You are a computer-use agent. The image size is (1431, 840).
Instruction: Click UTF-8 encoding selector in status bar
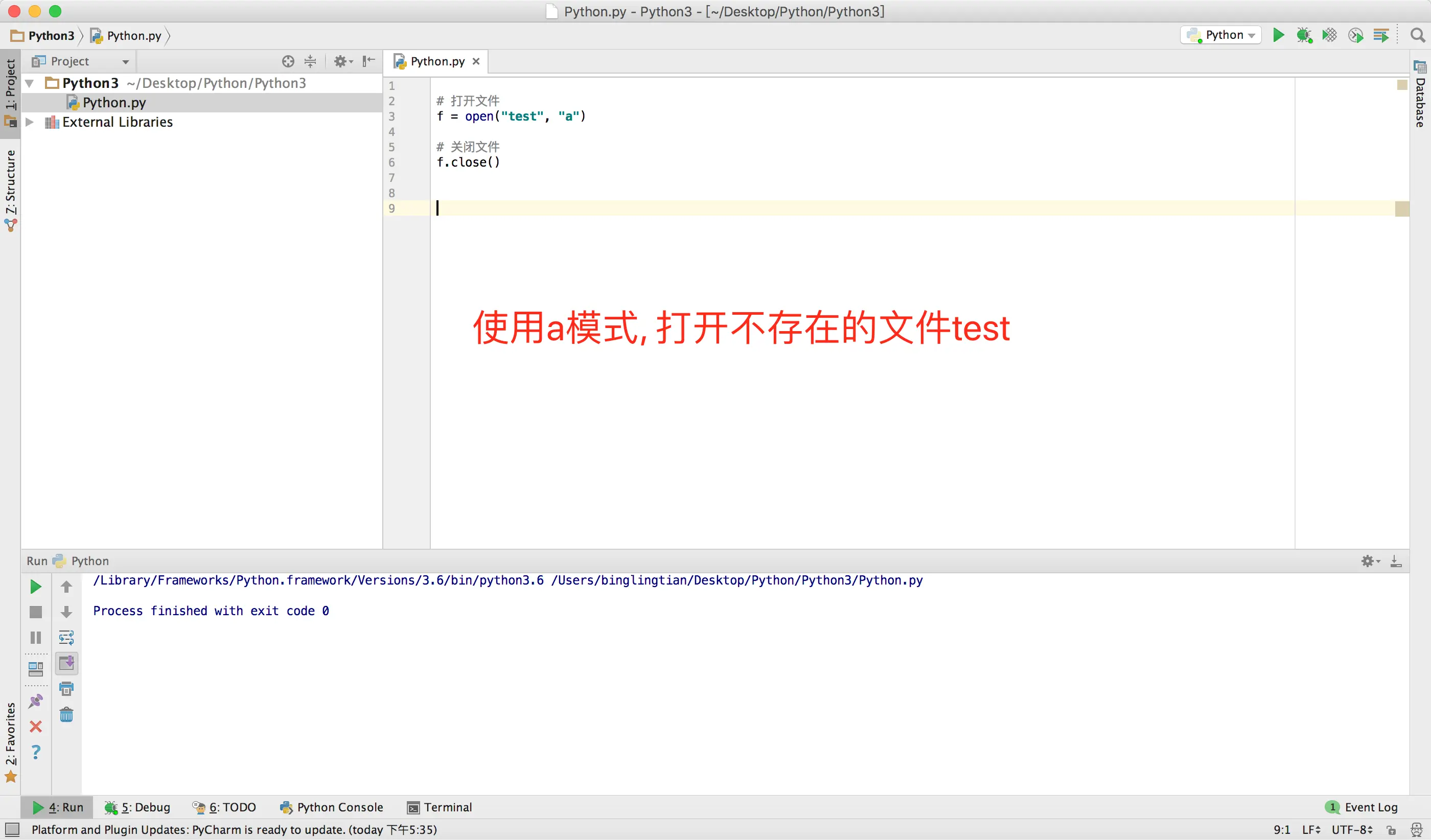pyautogui.click(x=1351, y=830)
